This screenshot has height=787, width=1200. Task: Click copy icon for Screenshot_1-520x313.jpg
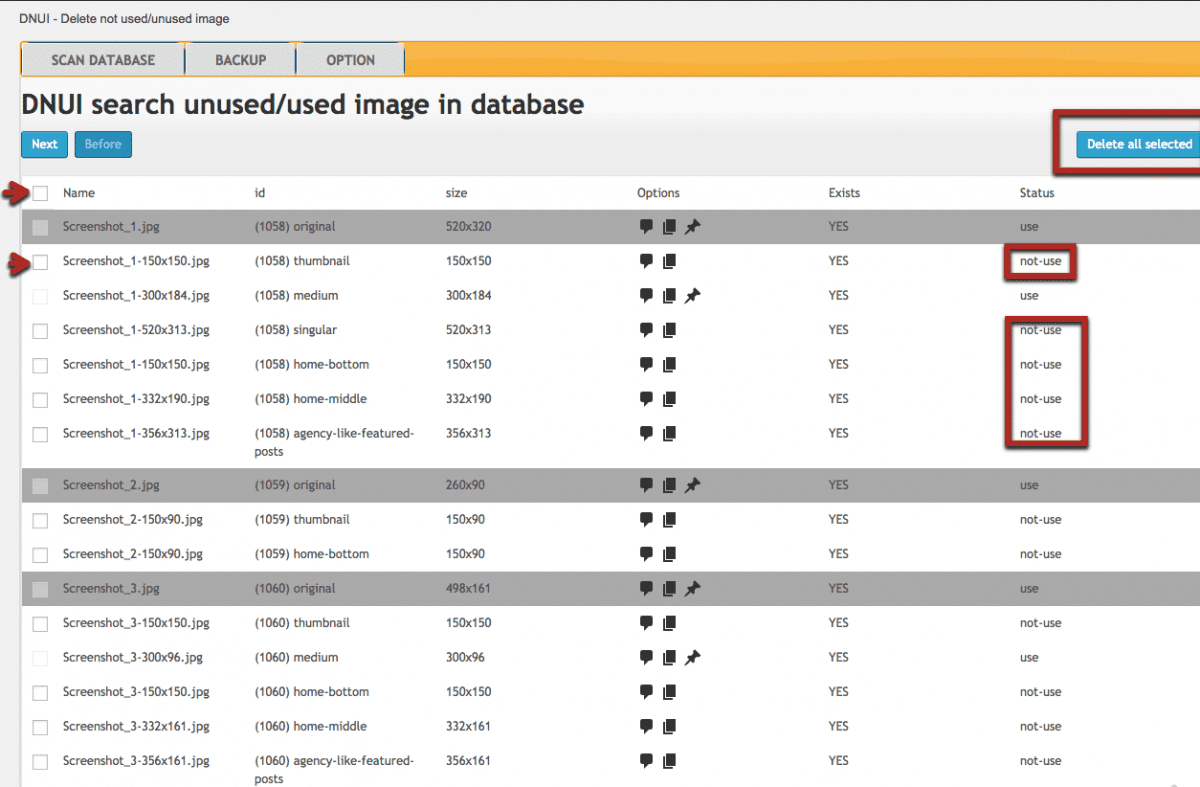coord(669,330)
